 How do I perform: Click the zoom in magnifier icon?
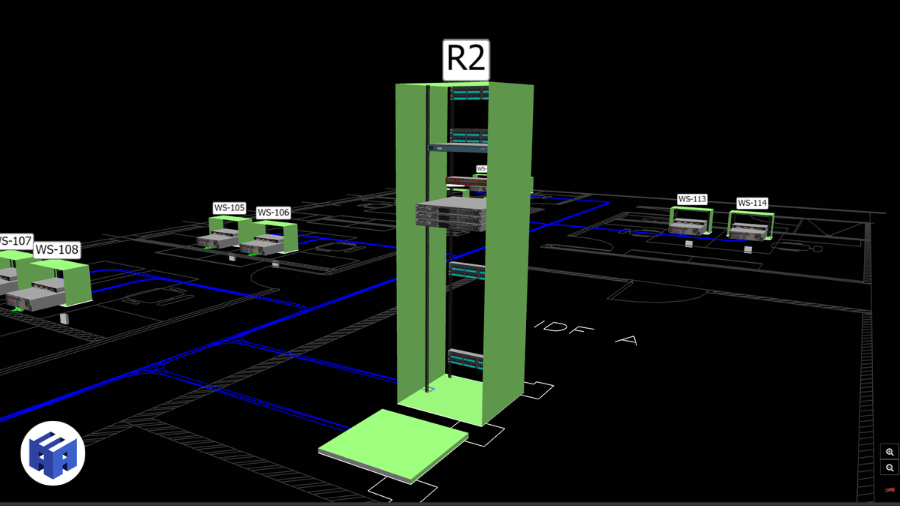click(890, 452)
